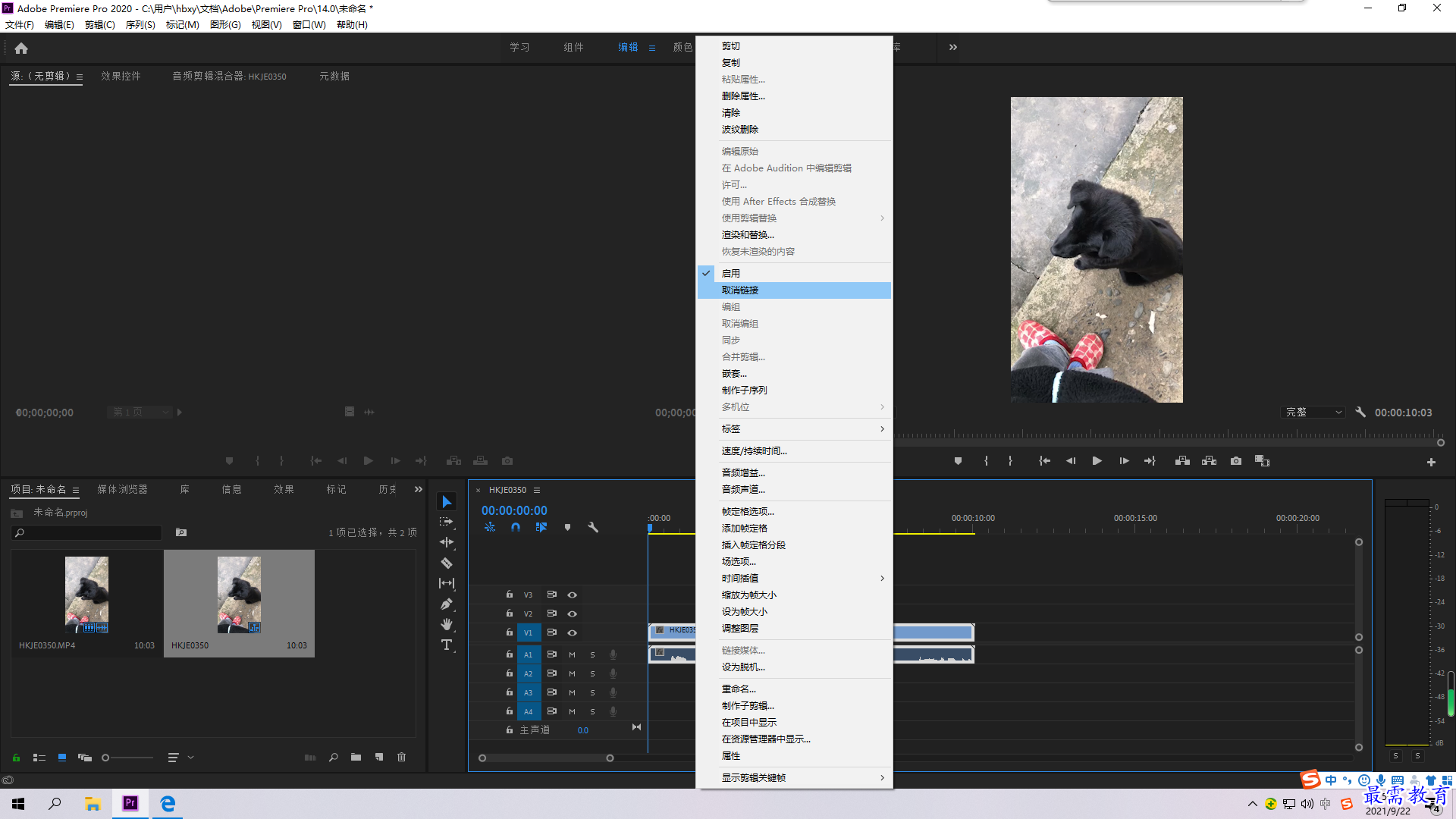
Task: Choose 波纹删除 from context menu
Action: pyautogui.click(x=794, y=129)
